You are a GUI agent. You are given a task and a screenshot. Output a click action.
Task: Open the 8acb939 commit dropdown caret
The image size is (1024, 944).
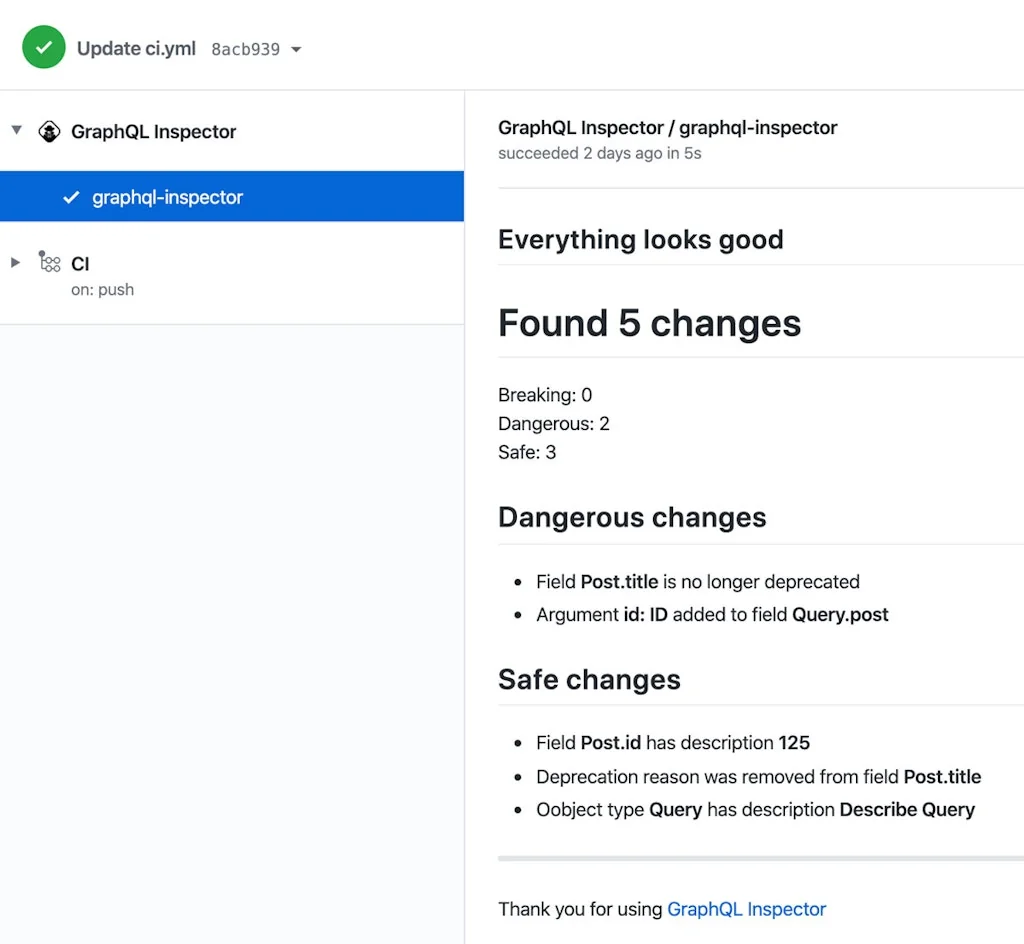[295, 47]
